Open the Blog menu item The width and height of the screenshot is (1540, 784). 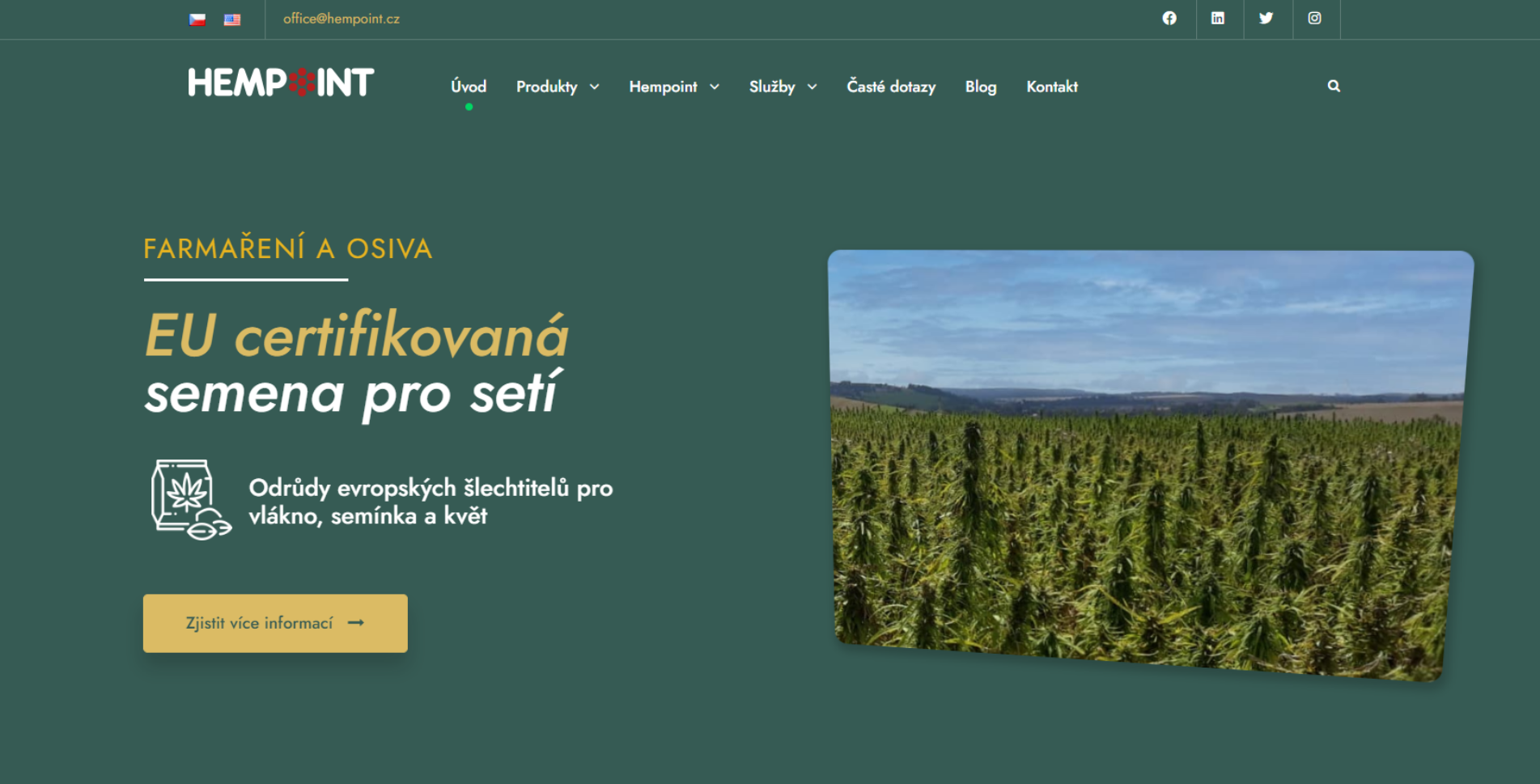coord(981,87)
